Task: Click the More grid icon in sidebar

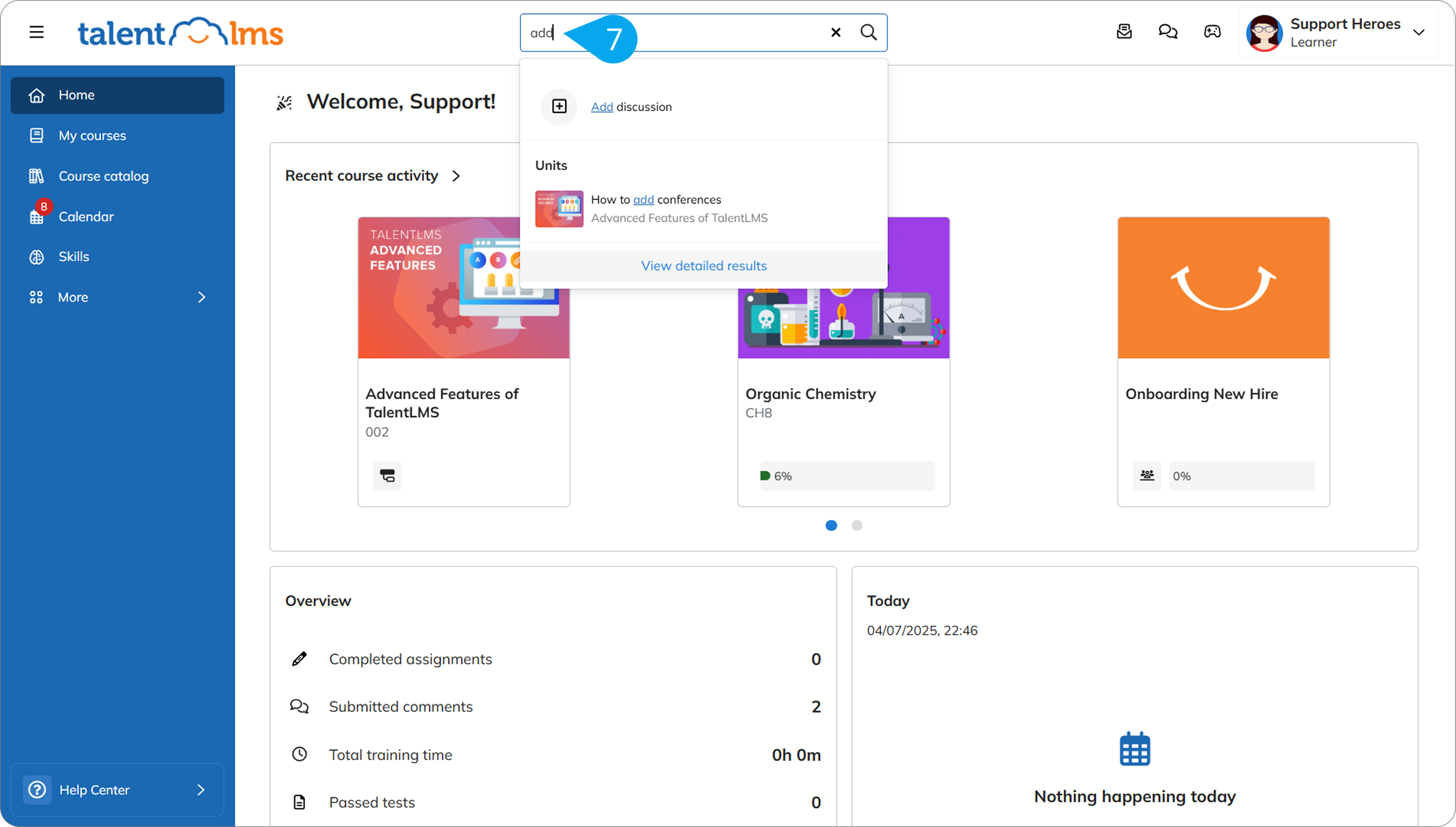Action: click(36, 297)
